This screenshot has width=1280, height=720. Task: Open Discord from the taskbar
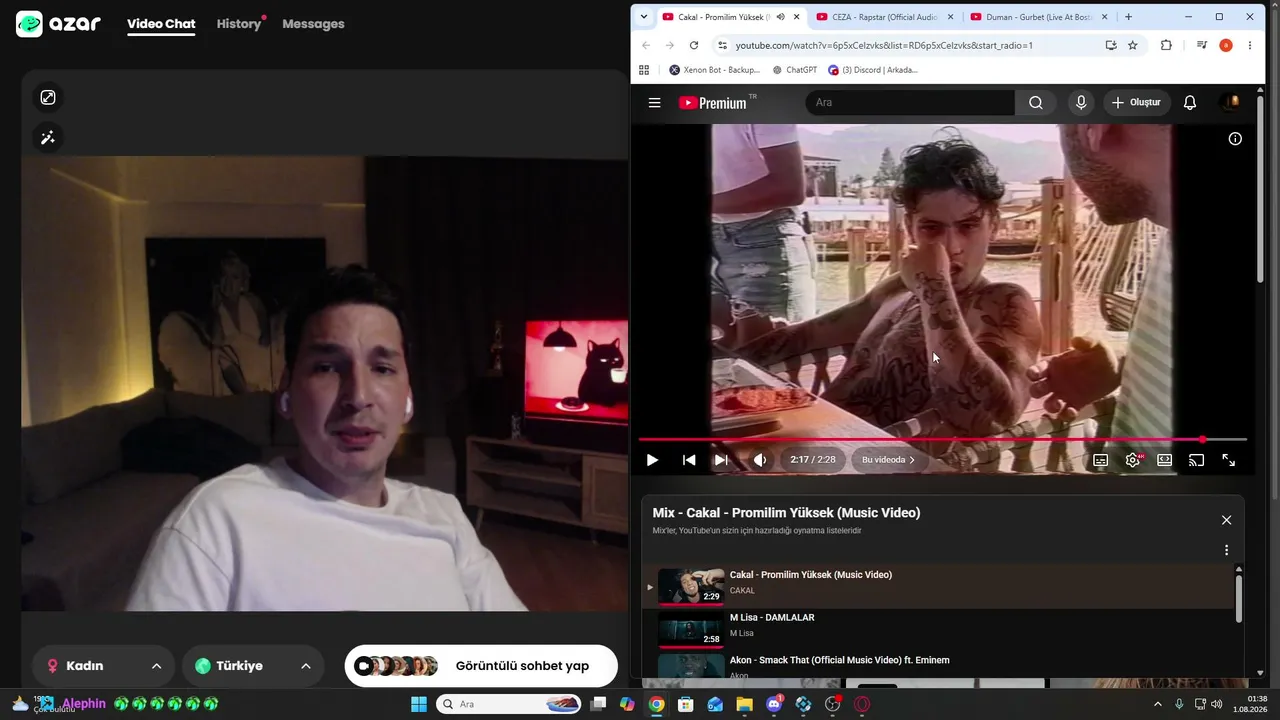click(x=774, y=704)
